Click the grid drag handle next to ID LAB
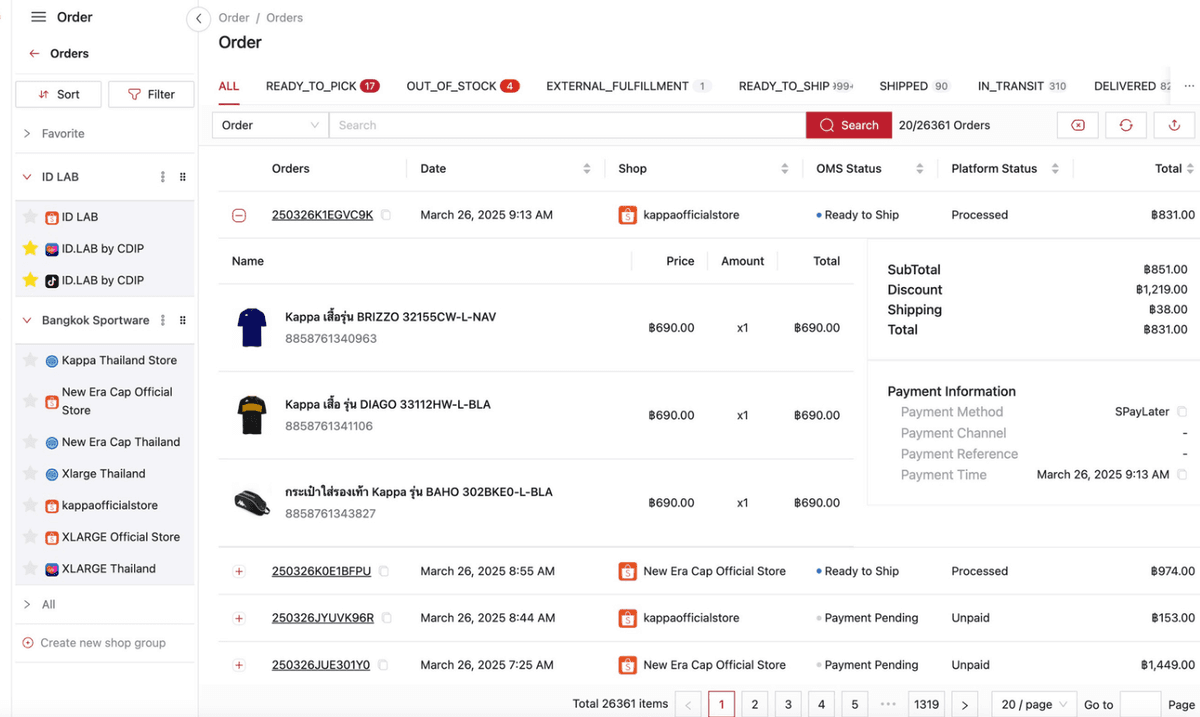The image size is (1200, 717). click(x=182, y=176)
